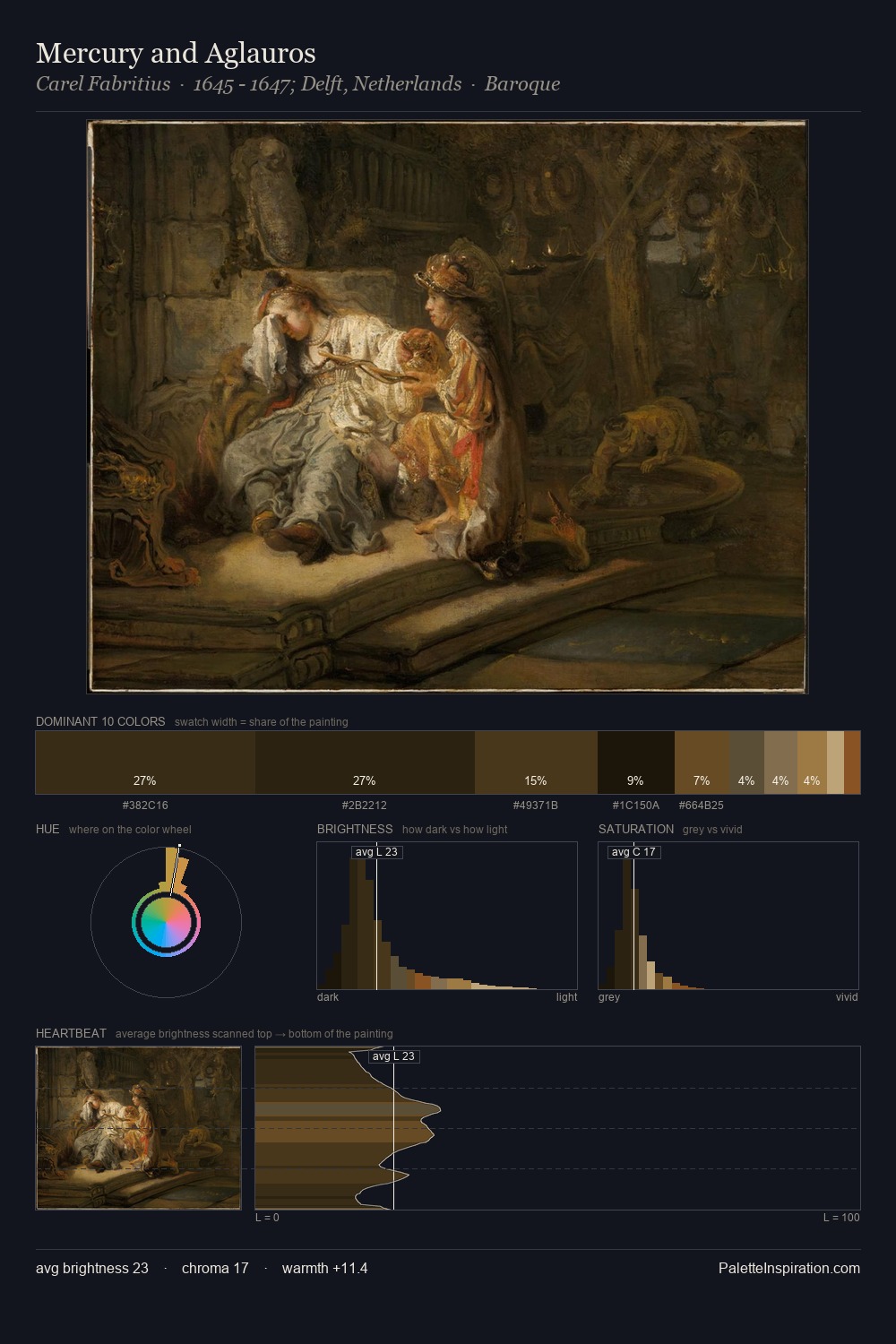
Task: Select the #664B25 swatch showing 7%
Action: (702, 762)
